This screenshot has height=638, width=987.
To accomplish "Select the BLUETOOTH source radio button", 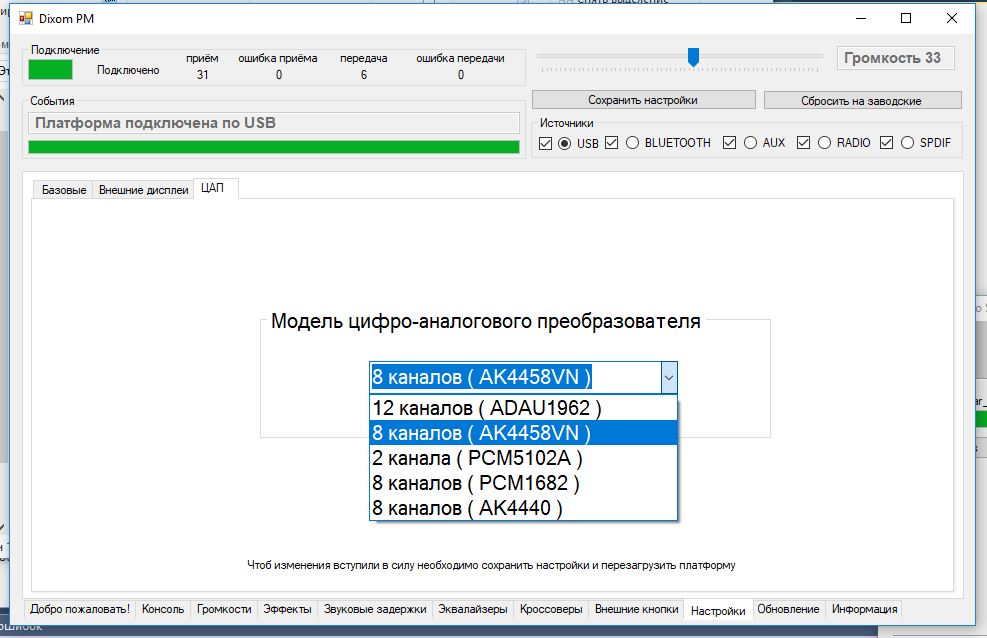I will (632, 143).
